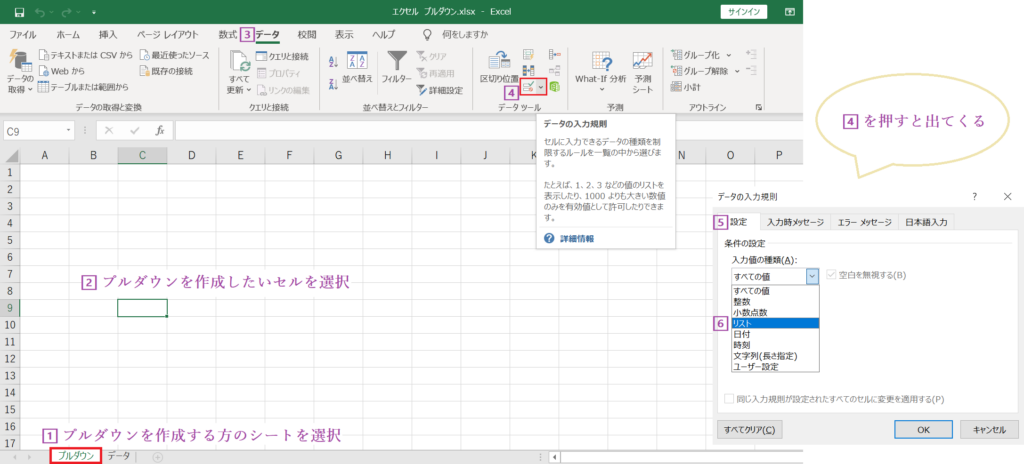Click the 予測シート forecast sheet icon
This screenshot has height=464, width=1024.
[642, 62]
